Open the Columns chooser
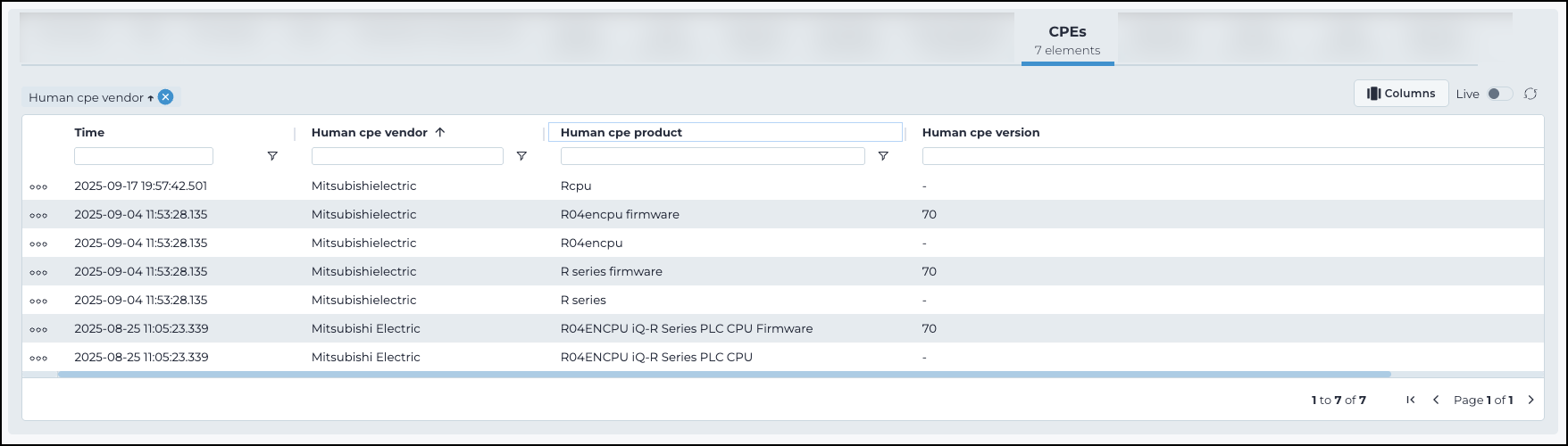 (x=1401, y=94)
